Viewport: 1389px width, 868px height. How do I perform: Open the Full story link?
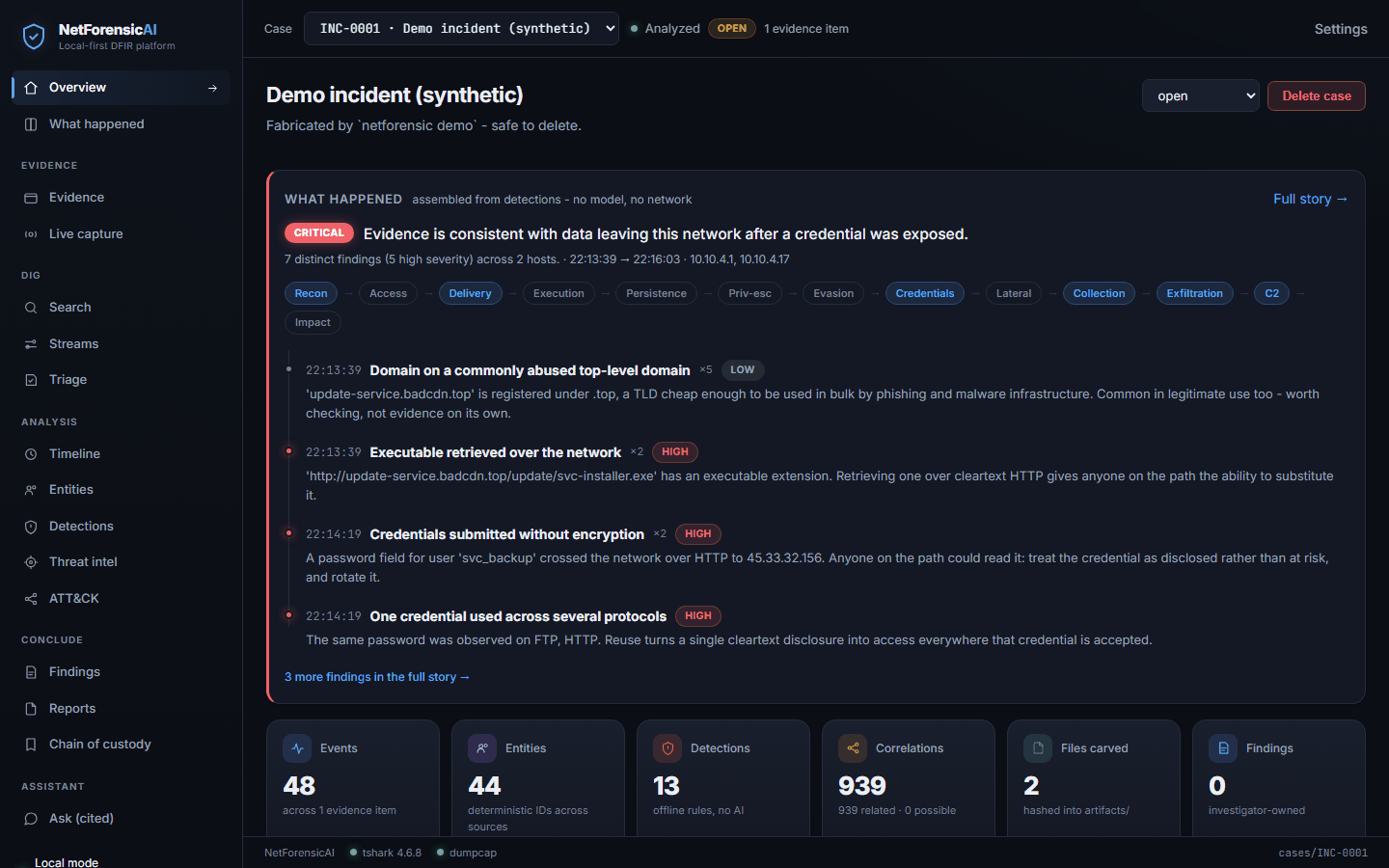[1310, 199]
